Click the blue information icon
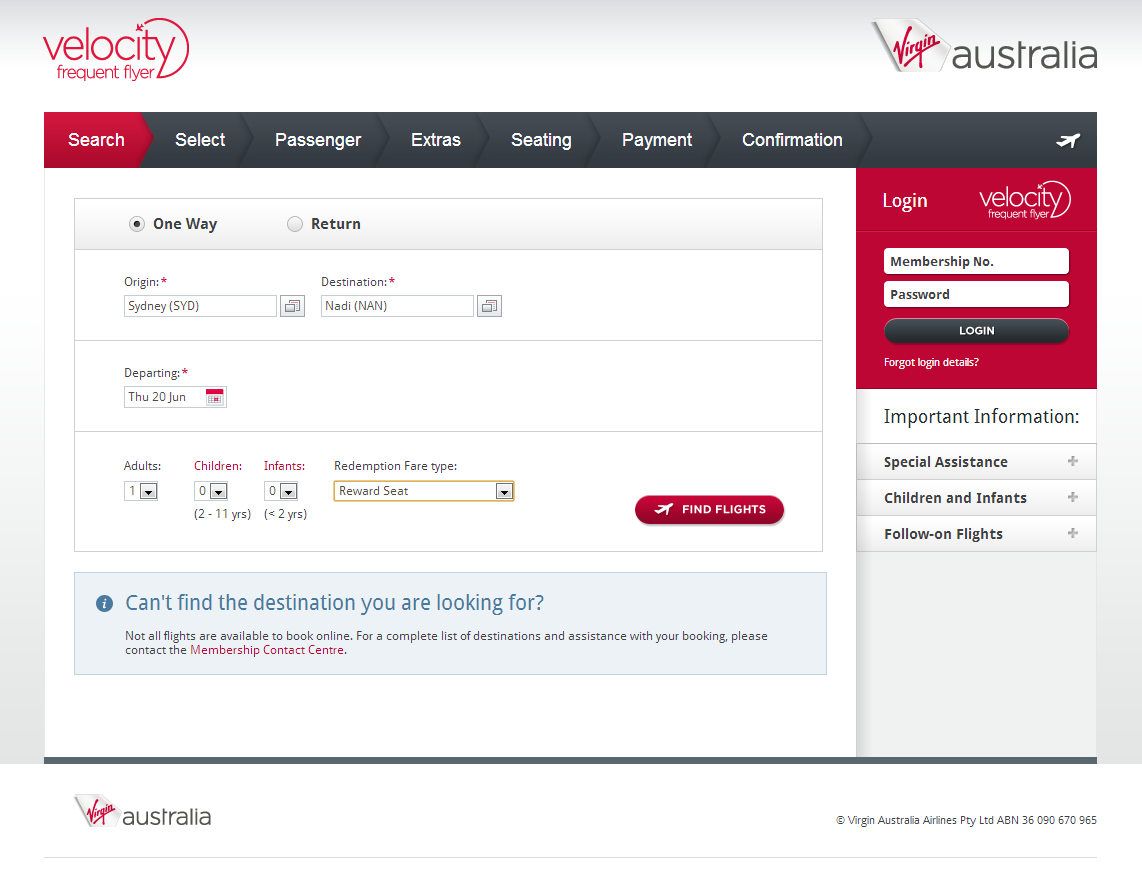Screen dimensions: 1142x879 click(x=104, y=603)
